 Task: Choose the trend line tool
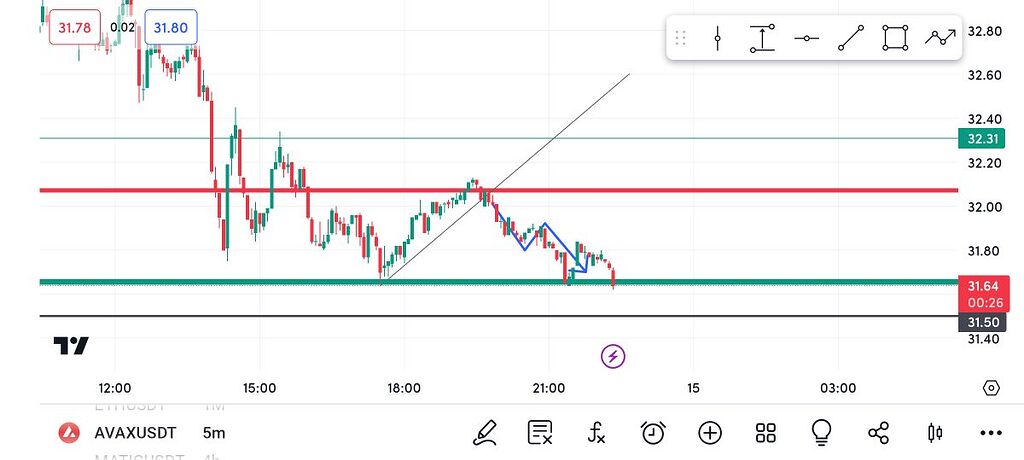click(850, 39)
